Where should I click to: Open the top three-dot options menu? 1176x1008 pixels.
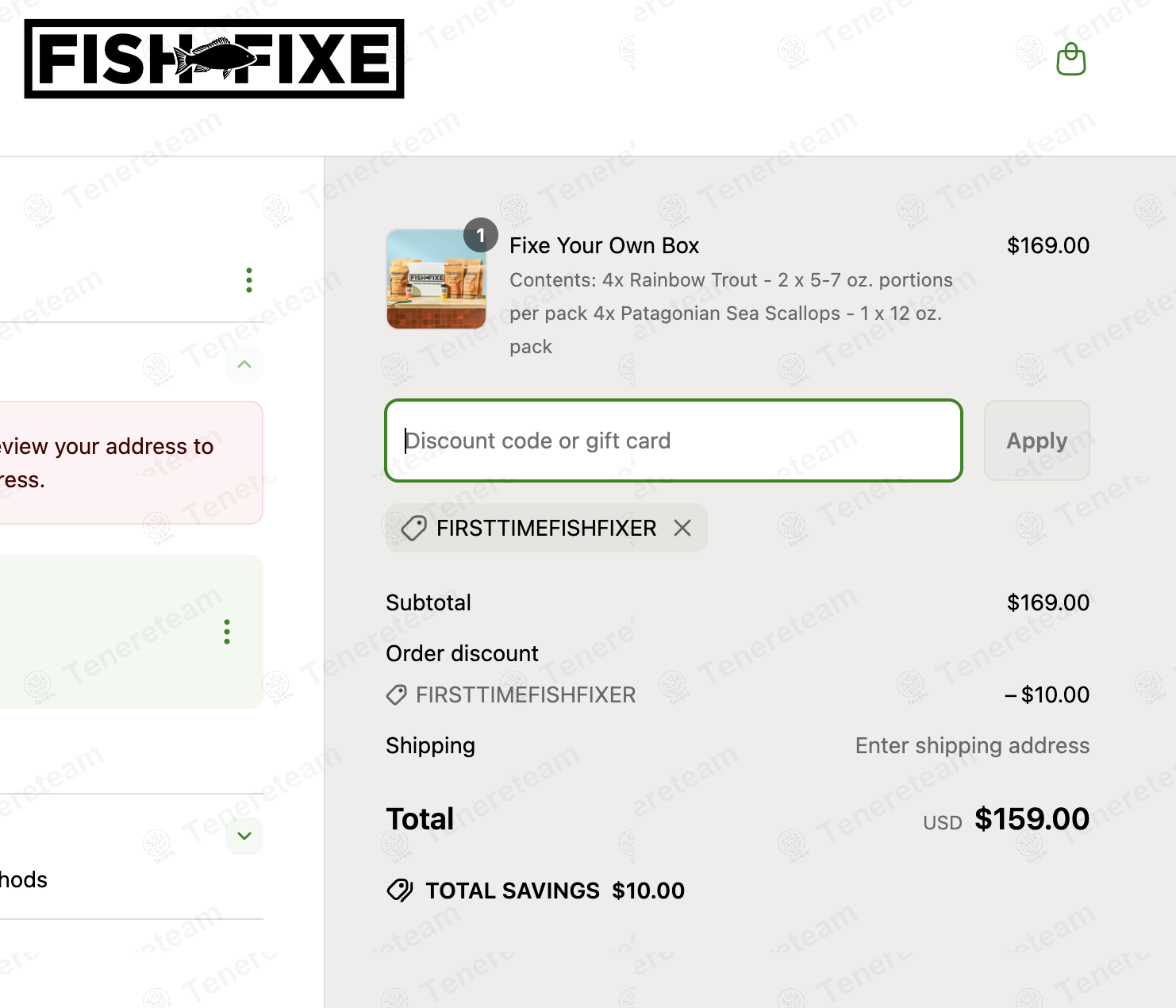pyautogui.click(x=249, y=280)
